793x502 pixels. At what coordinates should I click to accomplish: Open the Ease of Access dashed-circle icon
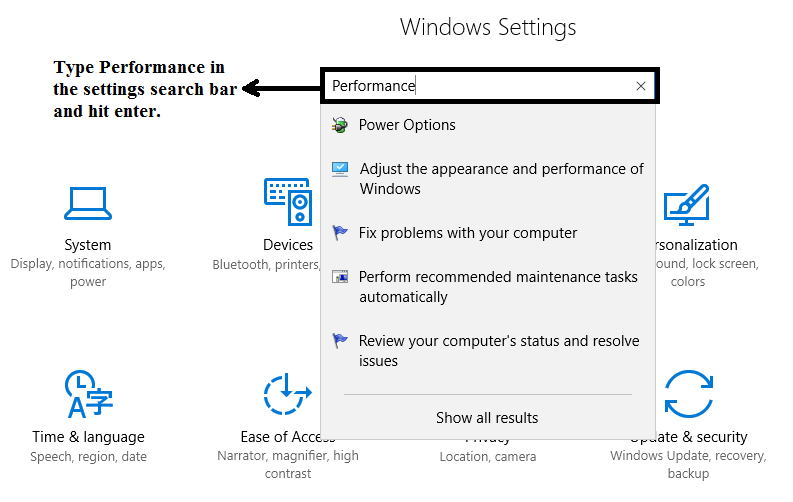pyautogui.click(x=287, y=394)
